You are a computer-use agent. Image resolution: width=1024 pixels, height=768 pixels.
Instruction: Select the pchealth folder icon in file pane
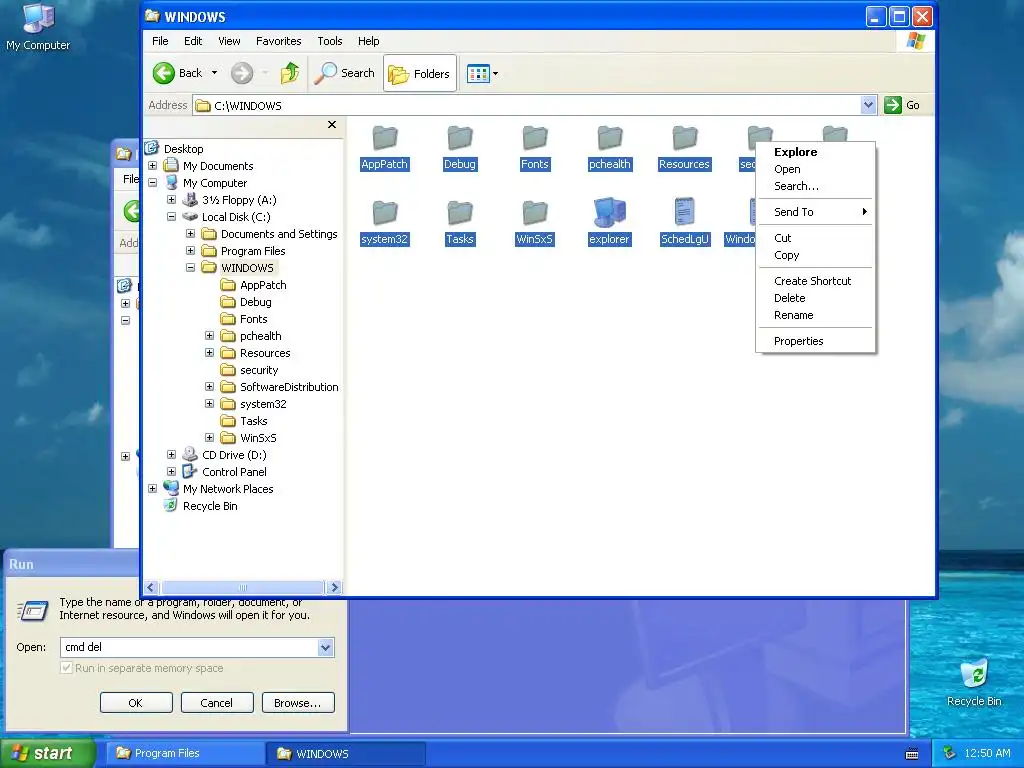pos(610,138)
